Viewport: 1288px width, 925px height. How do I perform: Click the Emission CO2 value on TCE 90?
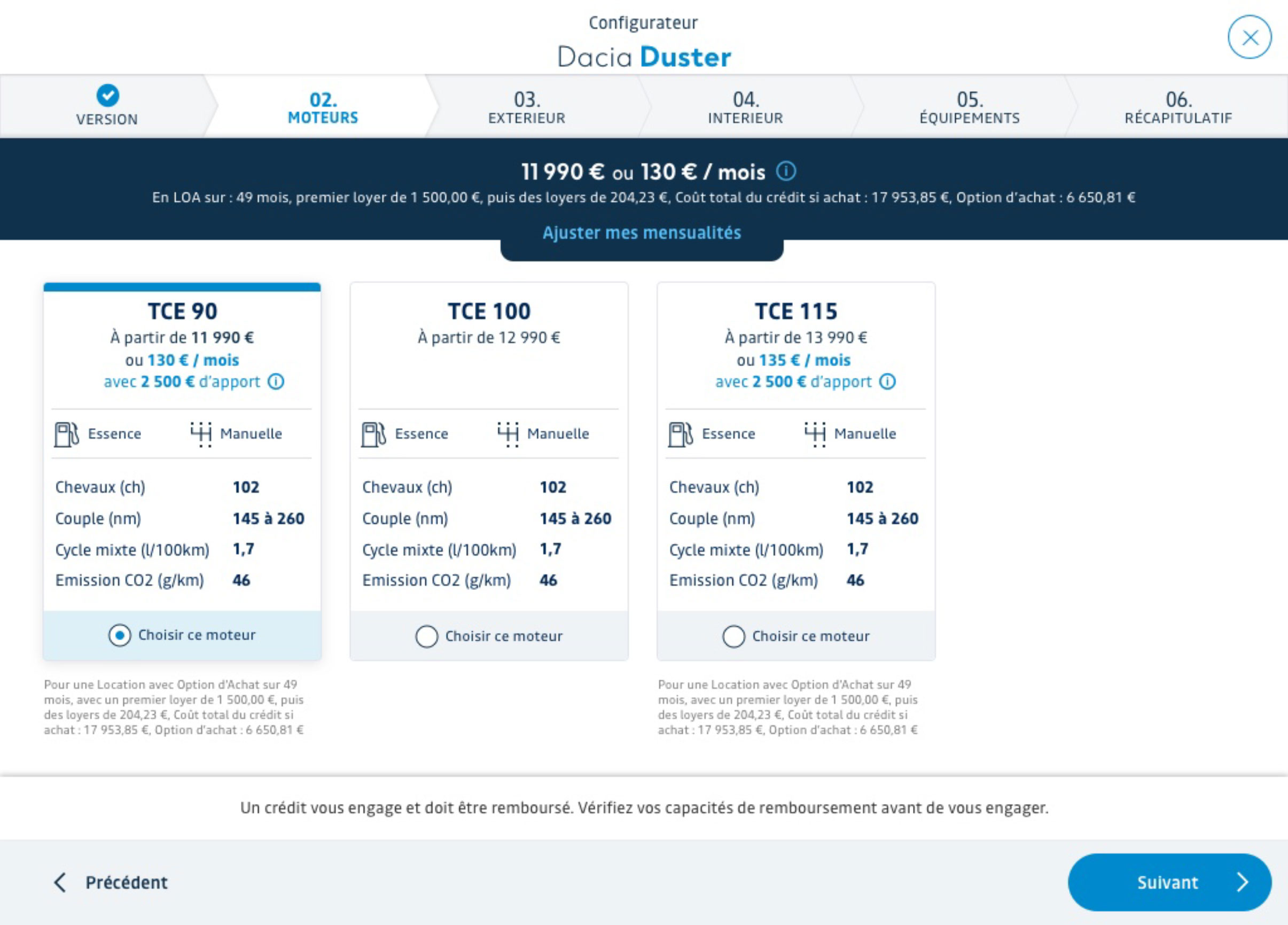click(x=241, y=581)
